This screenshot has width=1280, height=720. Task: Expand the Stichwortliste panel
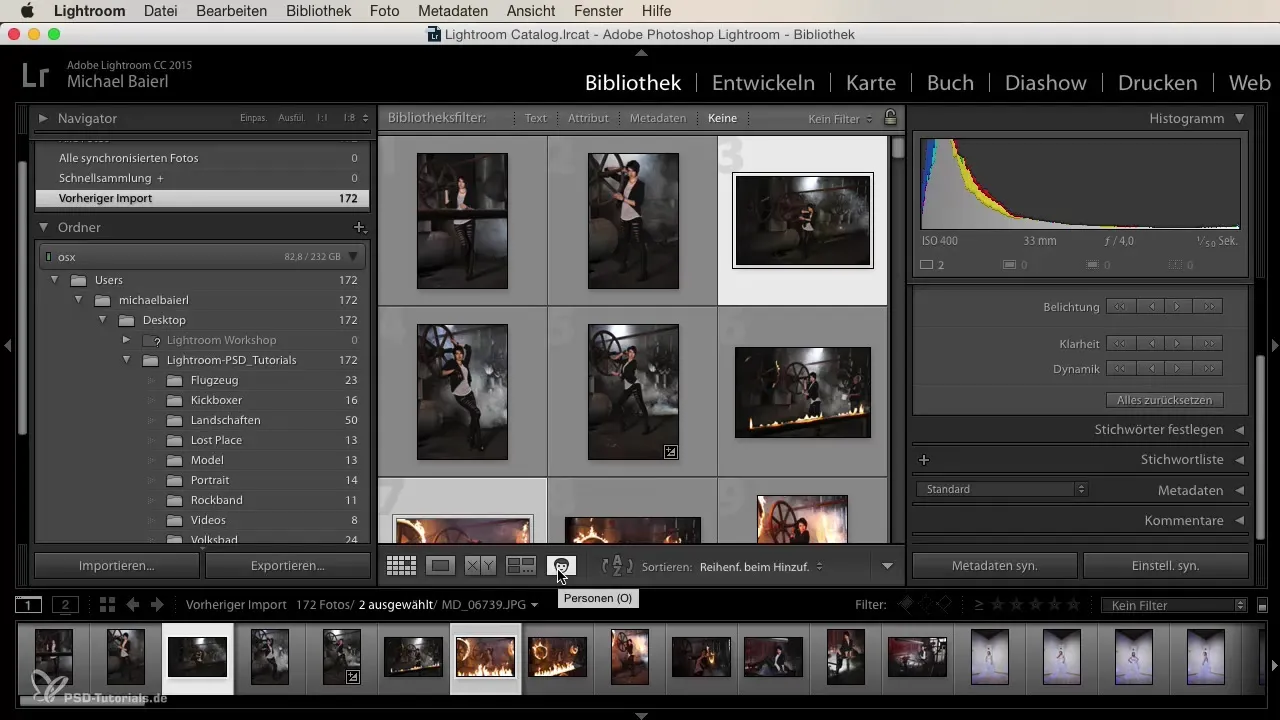coord(1239,460)
